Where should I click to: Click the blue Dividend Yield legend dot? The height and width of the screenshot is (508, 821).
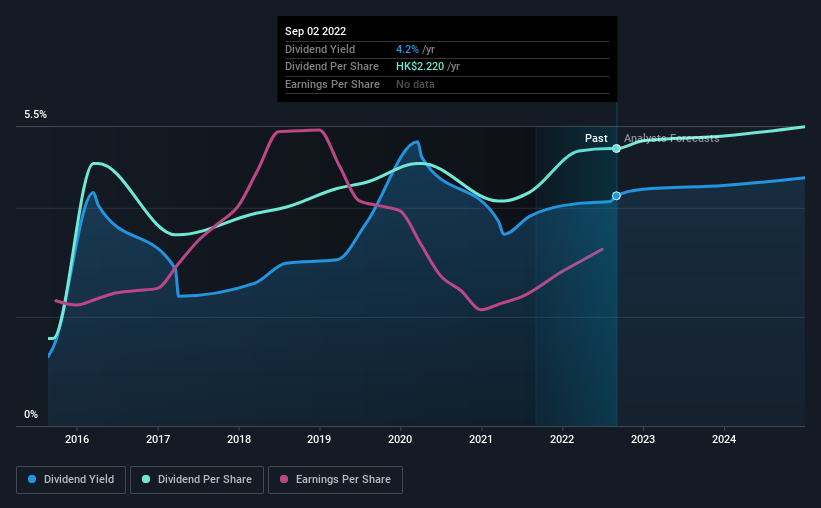point(32,479)
